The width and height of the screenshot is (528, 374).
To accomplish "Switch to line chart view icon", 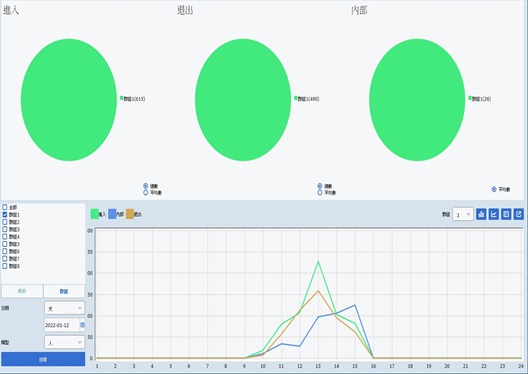I will (x=494, y=214).
